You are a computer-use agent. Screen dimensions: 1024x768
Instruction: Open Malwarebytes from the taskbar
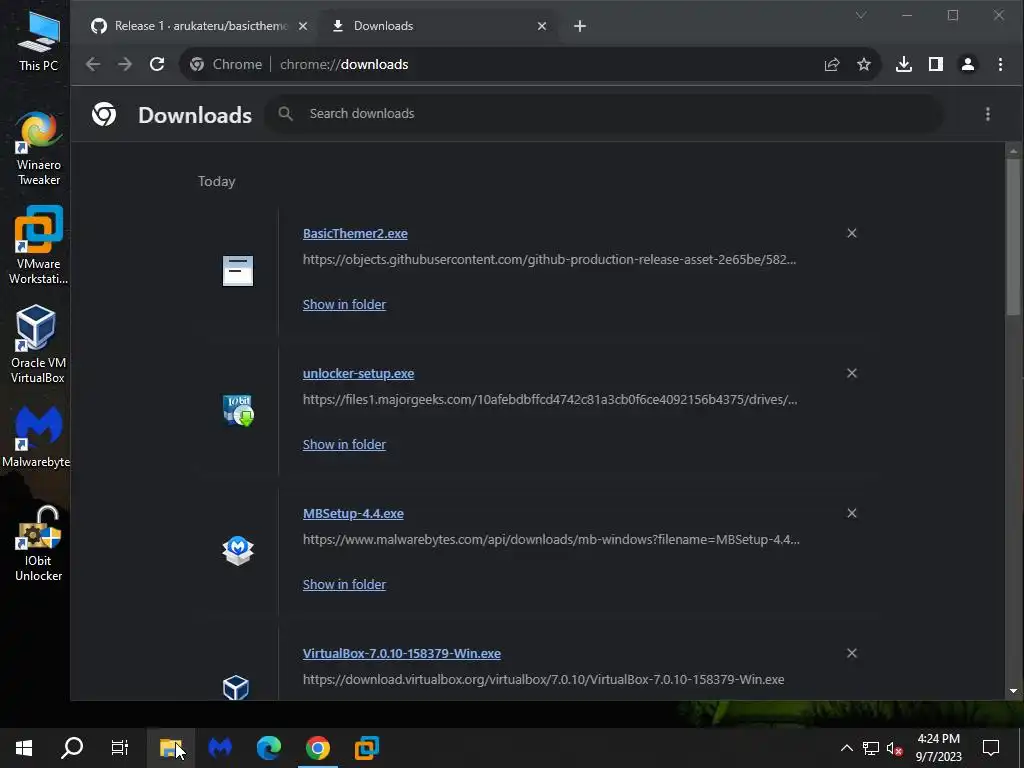pos(220,748)
